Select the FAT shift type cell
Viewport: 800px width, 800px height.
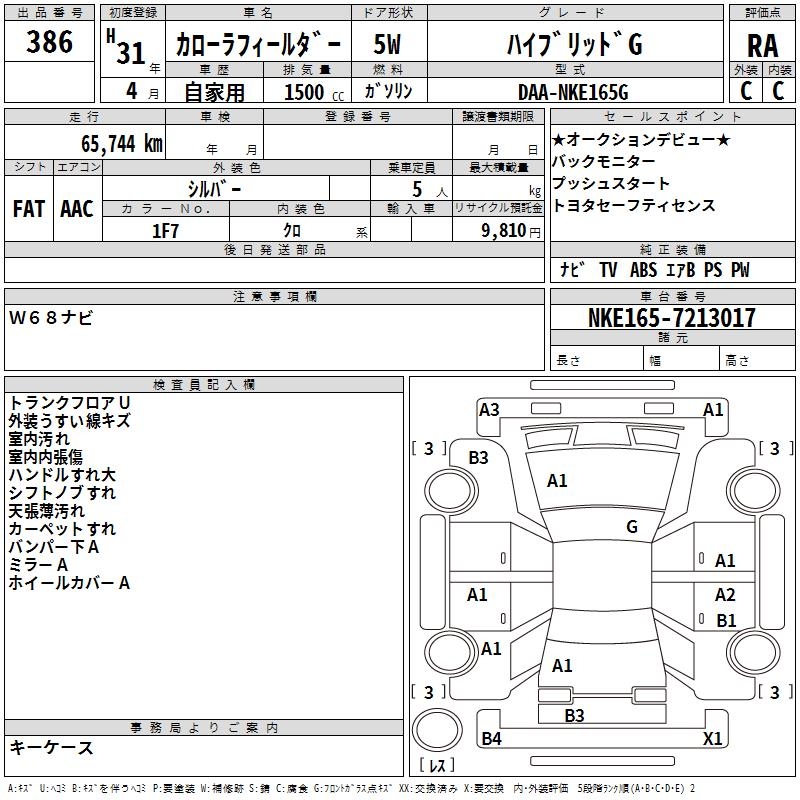[x=29, y=209]
